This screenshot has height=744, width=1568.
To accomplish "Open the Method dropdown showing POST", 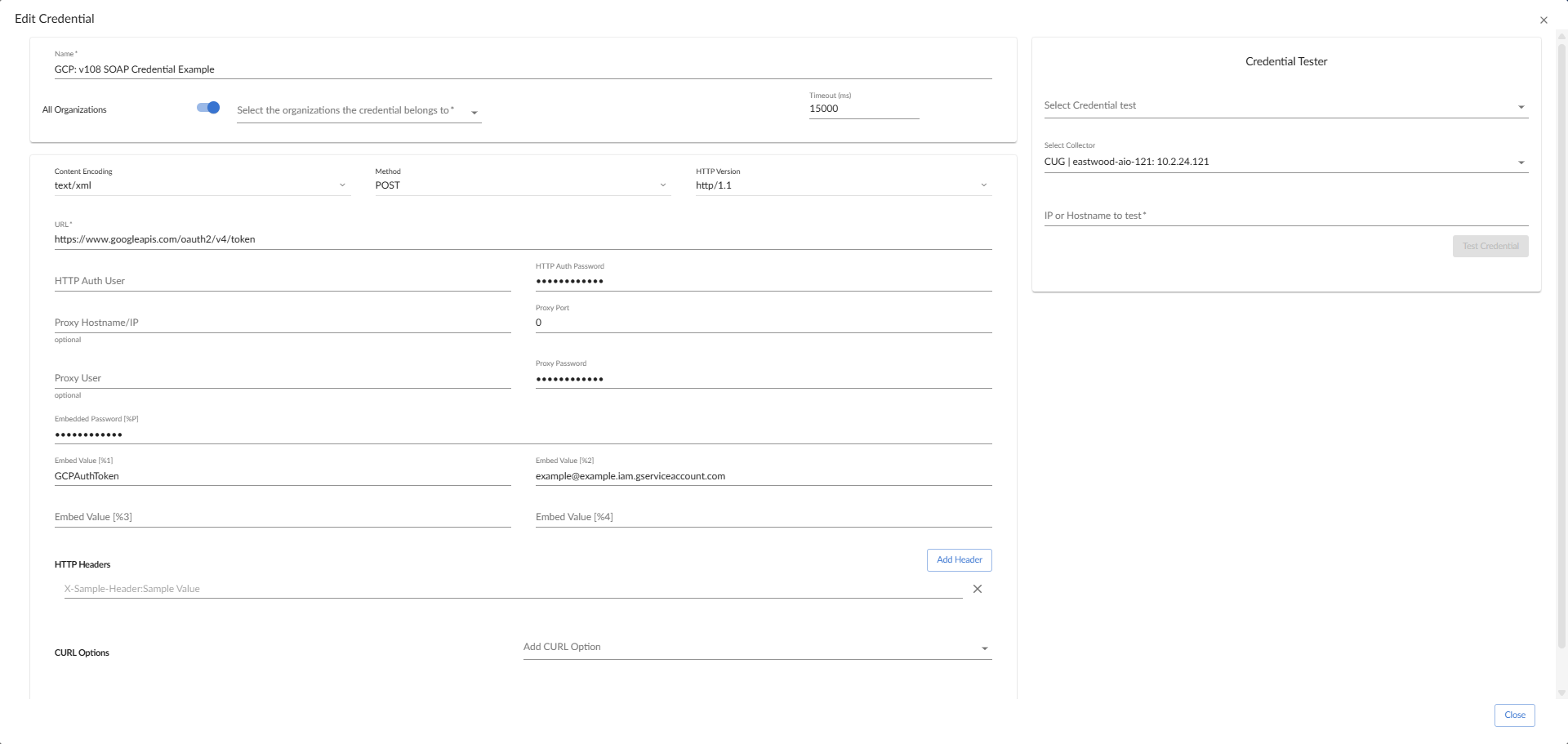I will click(522, 185).
